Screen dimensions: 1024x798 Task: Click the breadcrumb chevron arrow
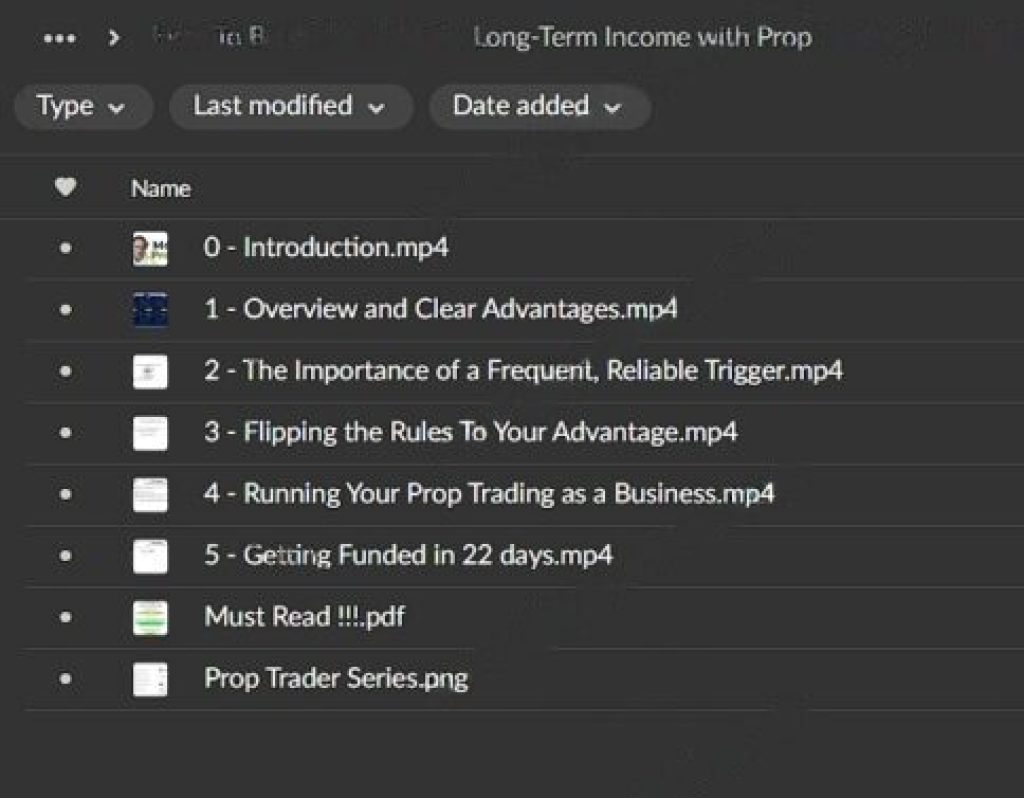pos(114,39)
